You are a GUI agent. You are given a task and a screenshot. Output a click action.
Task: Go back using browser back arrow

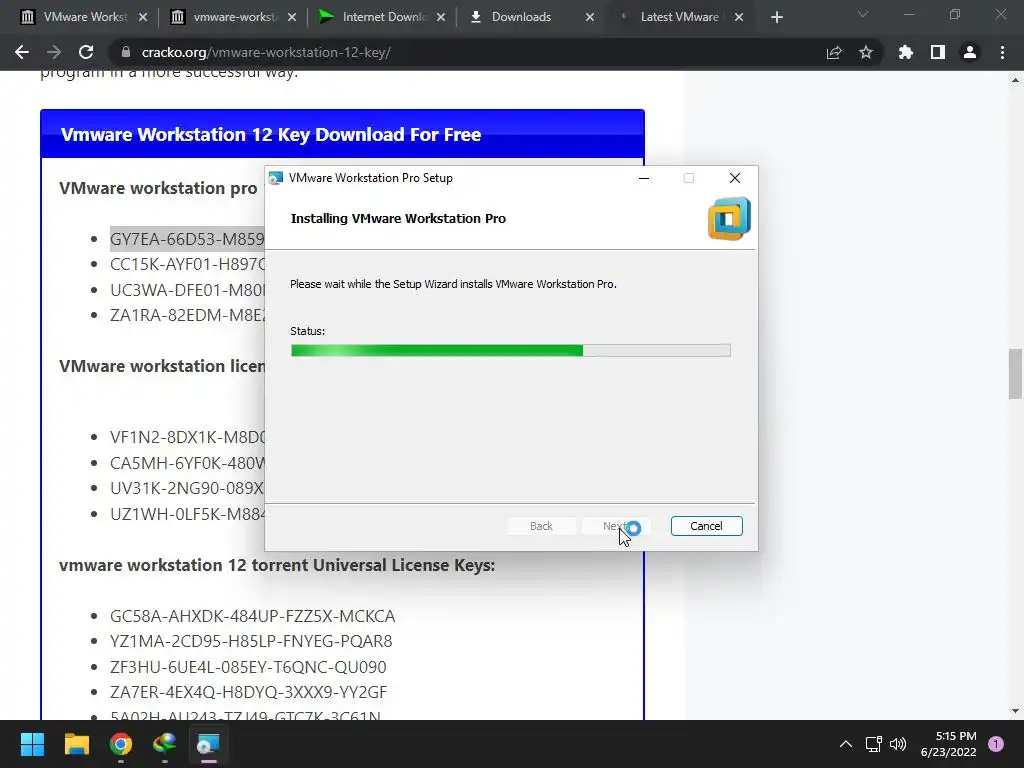22,52
